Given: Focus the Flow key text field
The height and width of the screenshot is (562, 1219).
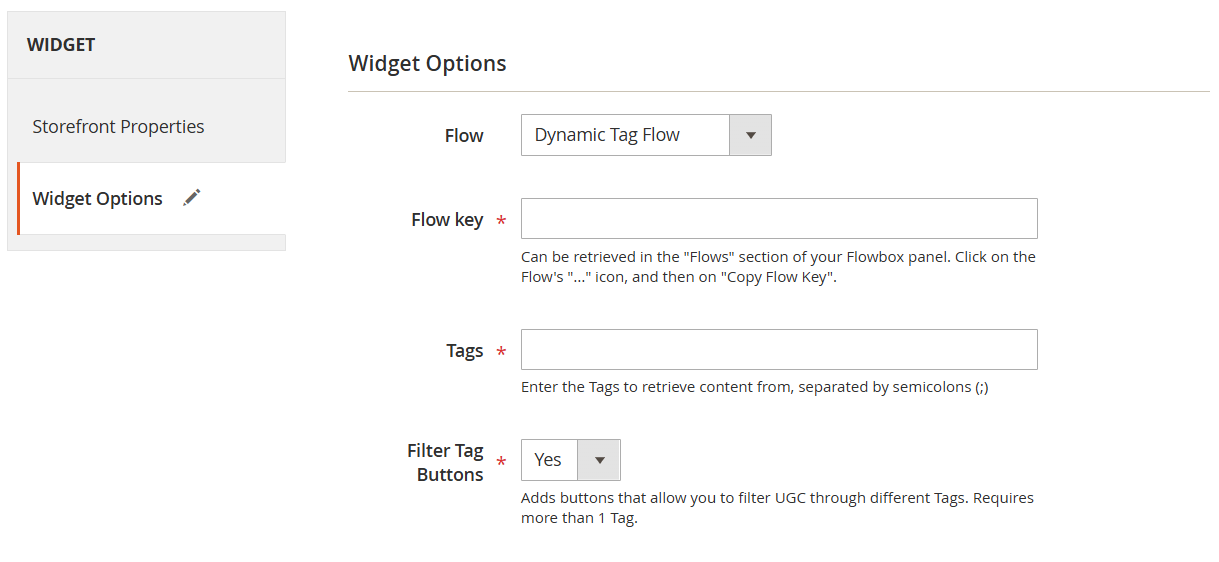Looking at the screenshot, I should click(779, 219).
